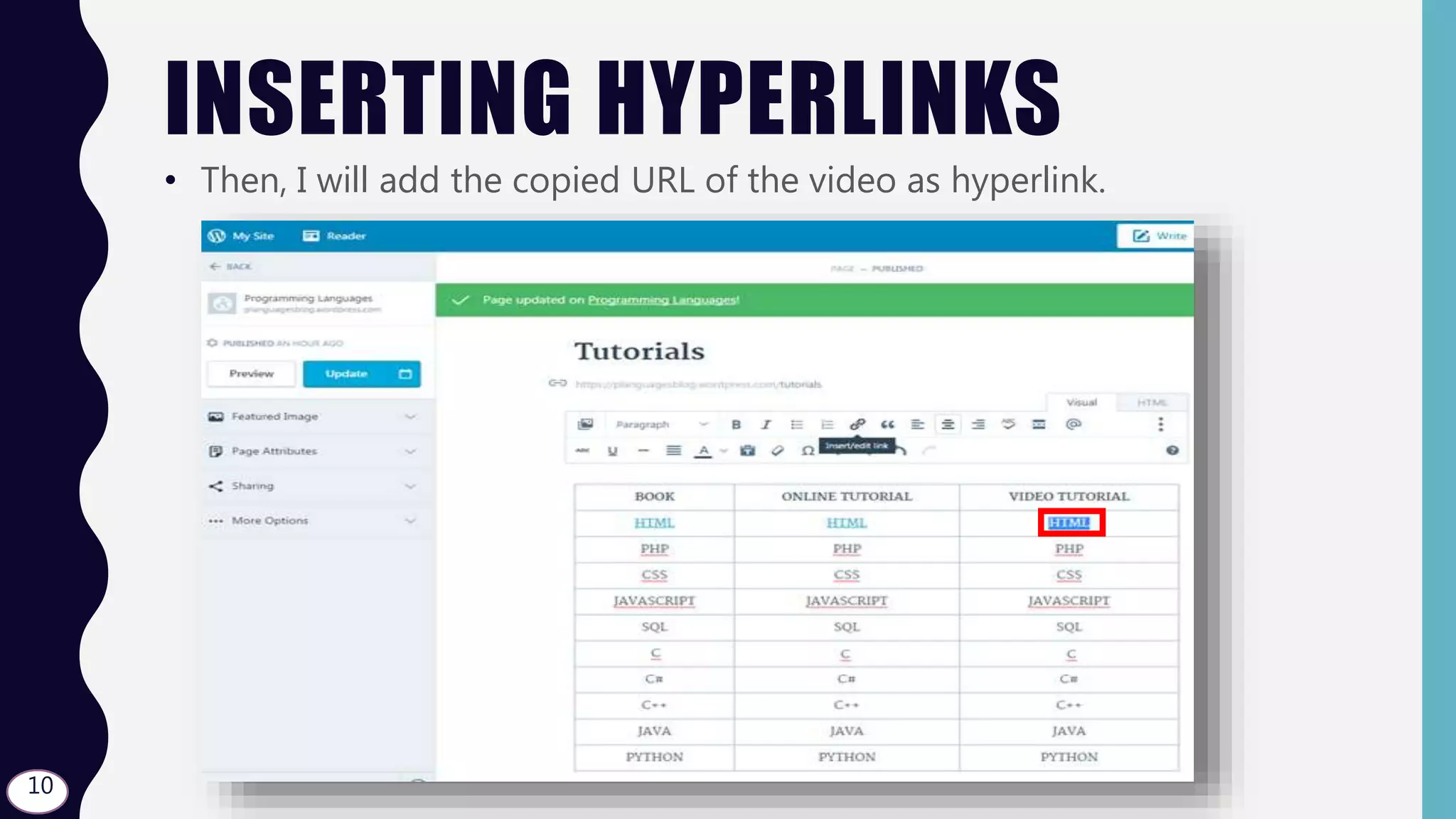This screenshot has height=819, width=1456.
Task: Clear formatting with the eraser icon
Action: click(777, 451)
